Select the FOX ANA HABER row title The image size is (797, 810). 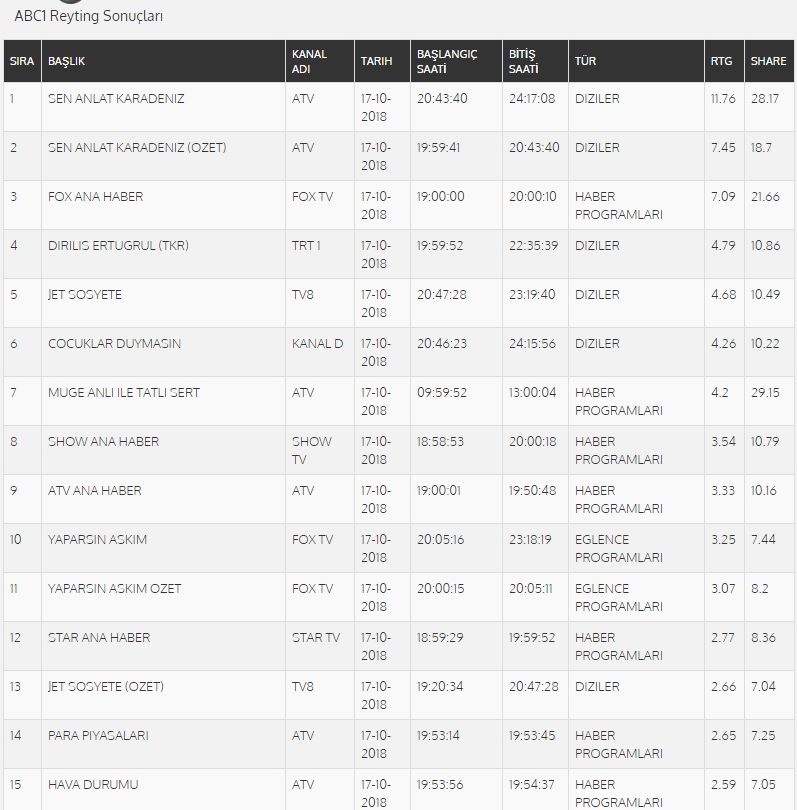[96, 197]
